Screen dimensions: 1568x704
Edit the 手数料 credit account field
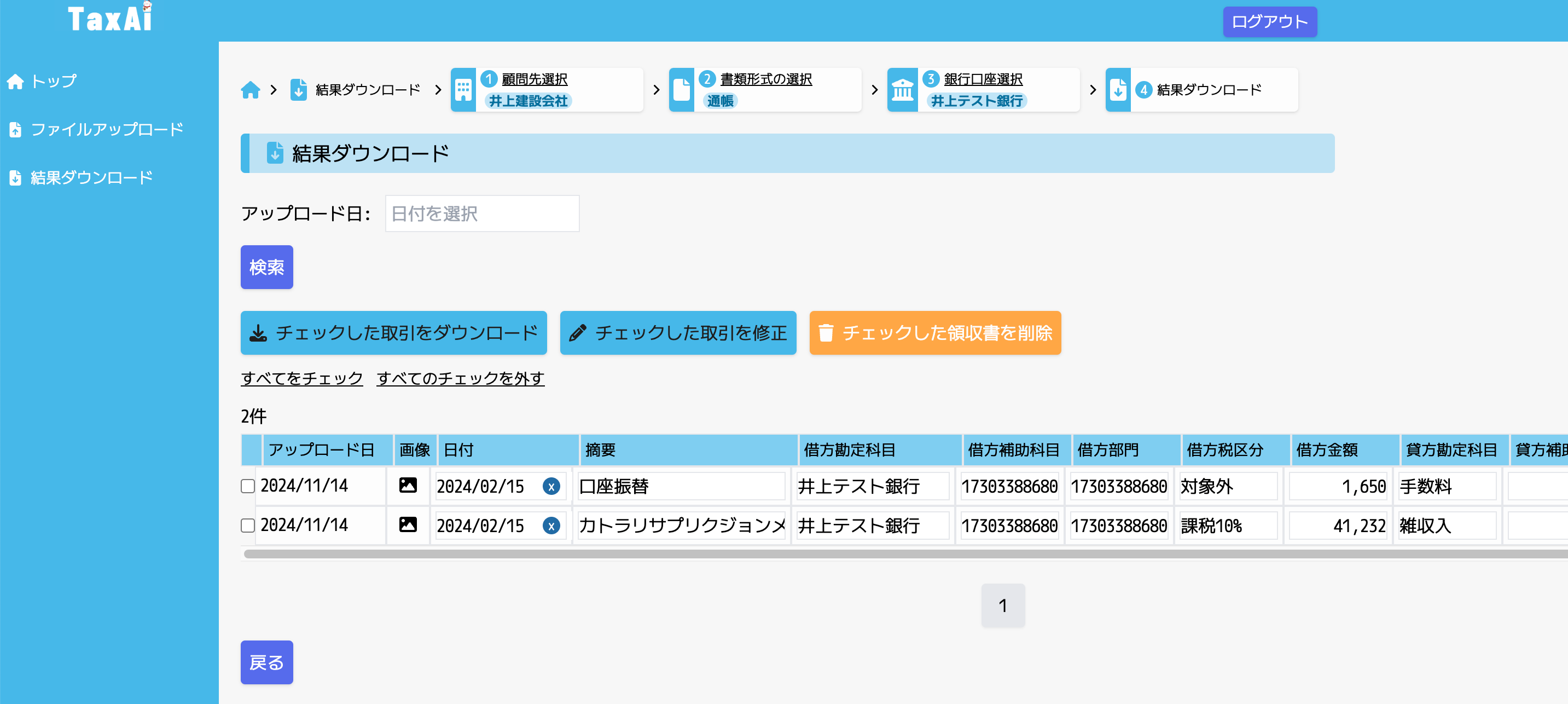(x=1447, y=486)
